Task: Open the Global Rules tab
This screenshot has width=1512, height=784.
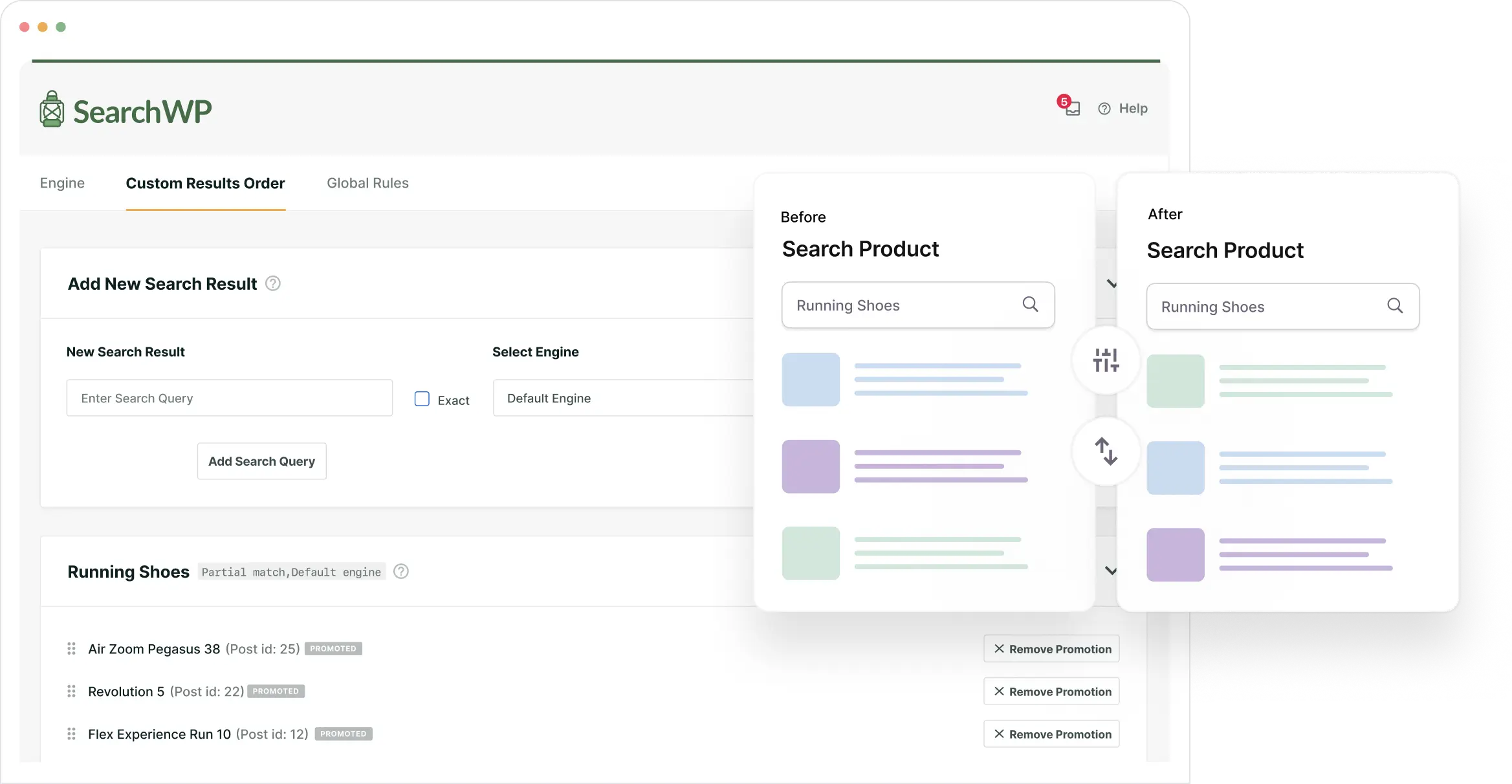Action: pos(367,183)
